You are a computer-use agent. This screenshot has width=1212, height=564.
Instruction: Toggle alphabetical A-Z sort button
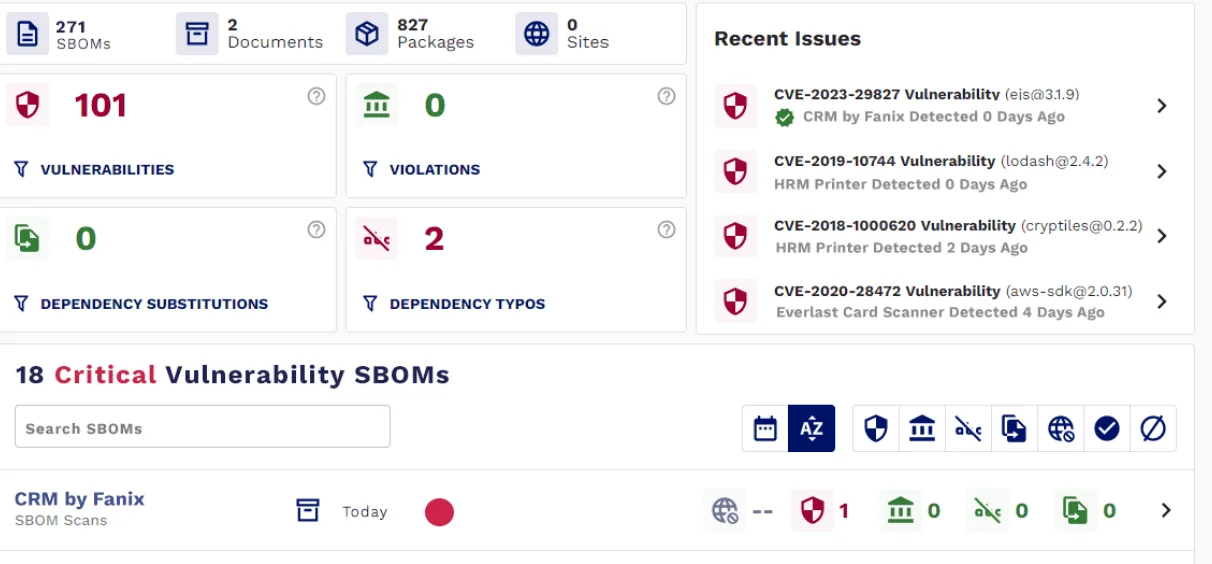[x=811, y=429]
